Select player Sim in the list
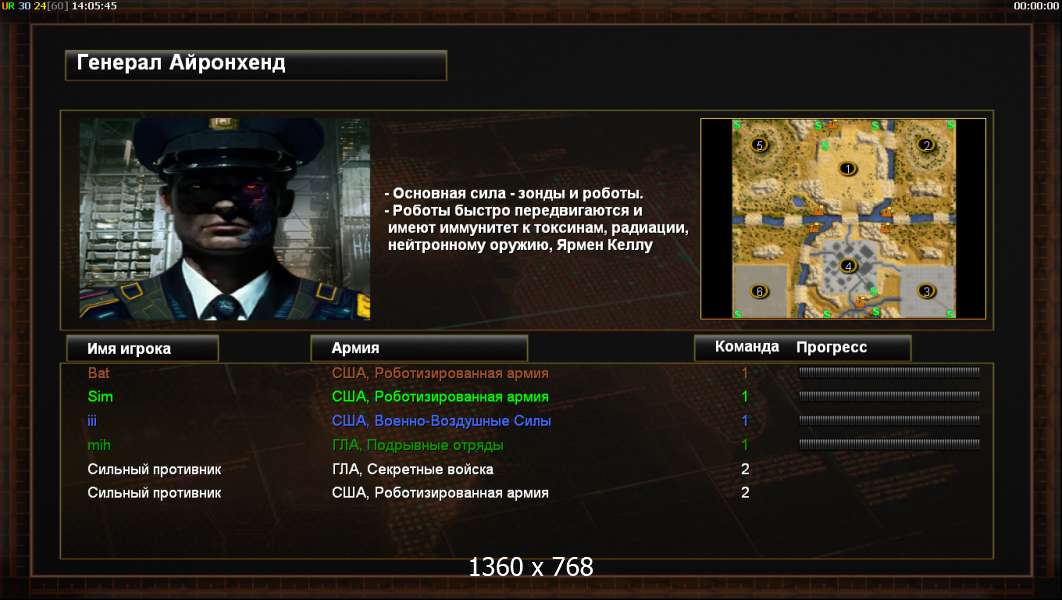This screenshot has height=600, width=1062. pos(100,397)
